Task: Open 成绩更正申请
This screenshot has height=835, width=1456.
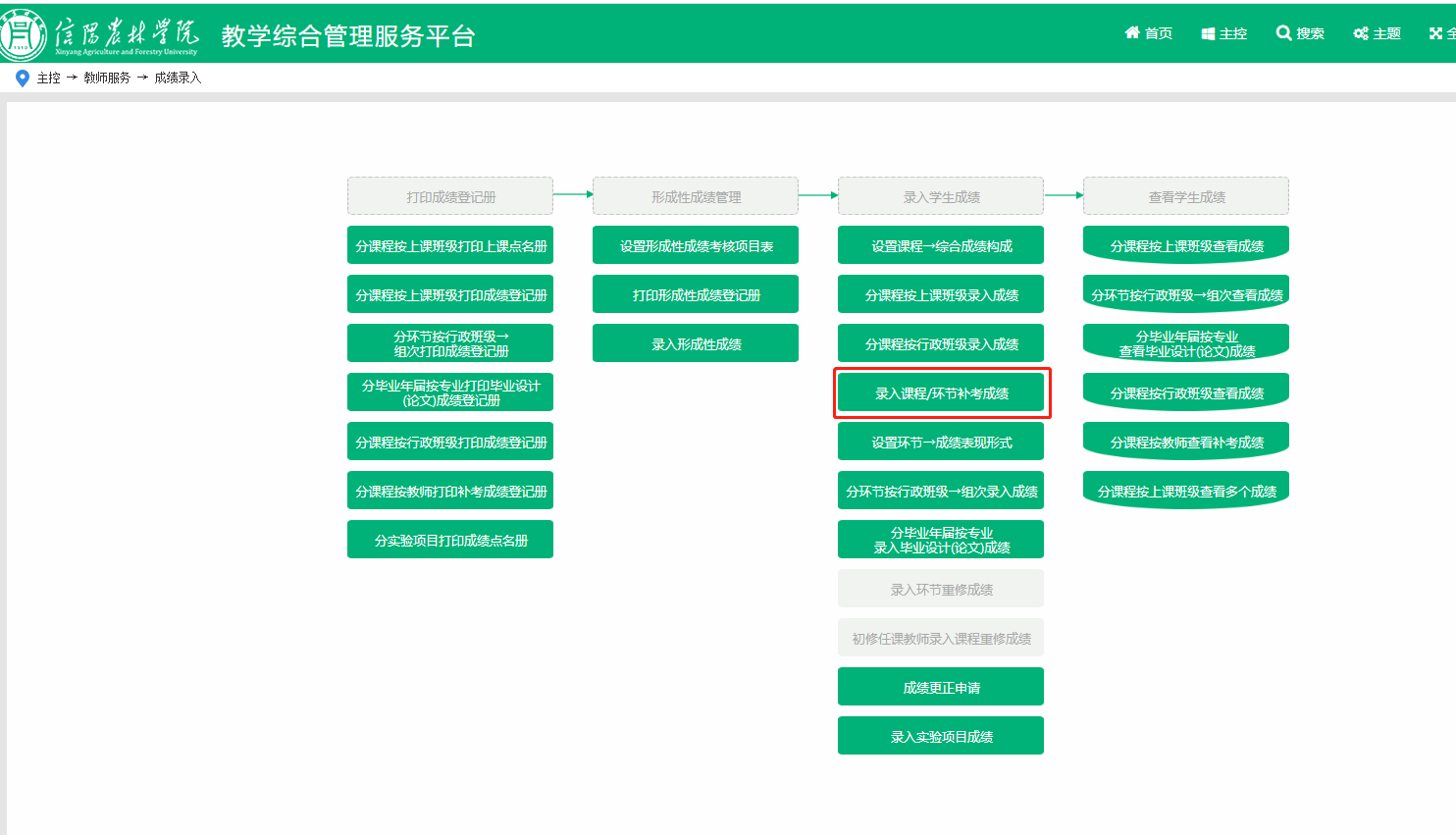Action: (941, 688)
